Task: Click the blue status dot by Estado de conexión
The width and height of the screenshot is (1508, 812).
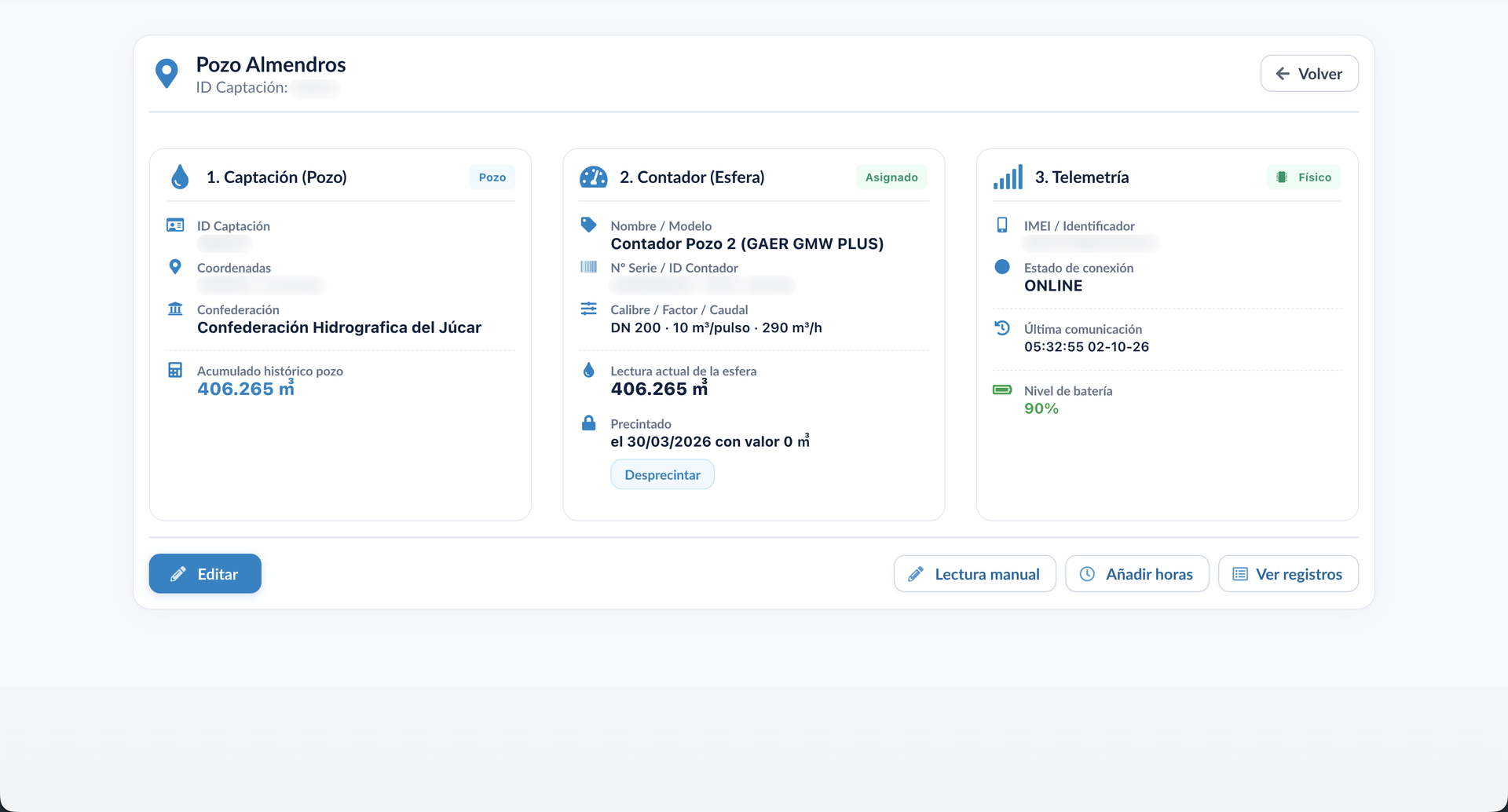Action: (x=1002, y=266)
